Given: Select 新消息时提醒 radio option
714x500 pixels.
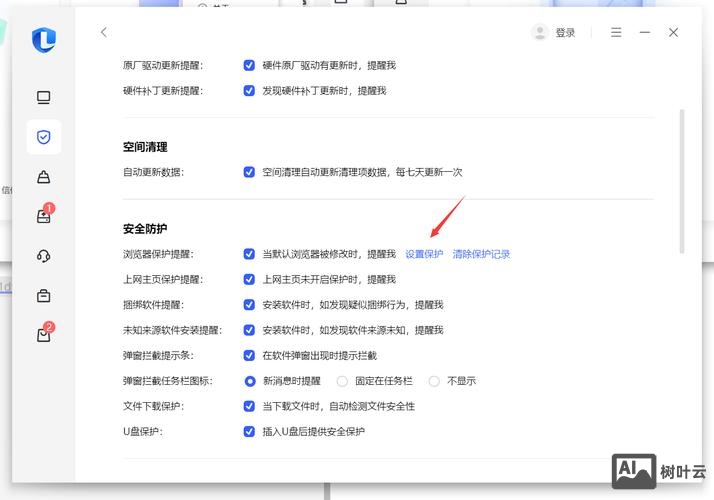Looking at the screenshot, I should [x=250, y=381].
